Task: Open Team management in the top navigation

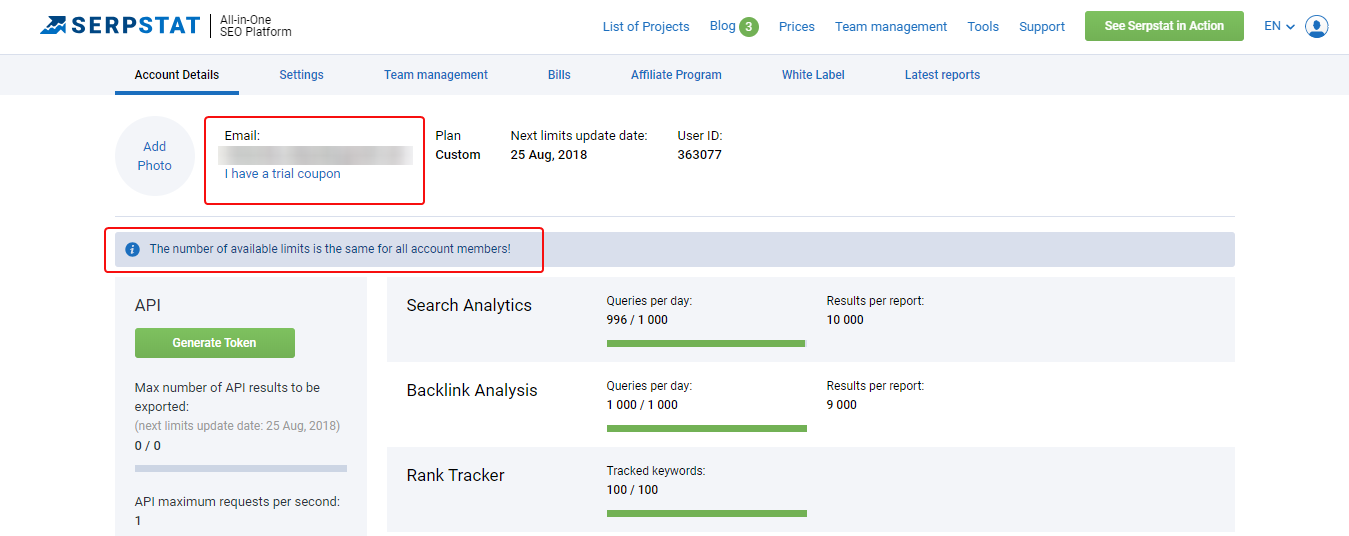Action: pos(891,27)
